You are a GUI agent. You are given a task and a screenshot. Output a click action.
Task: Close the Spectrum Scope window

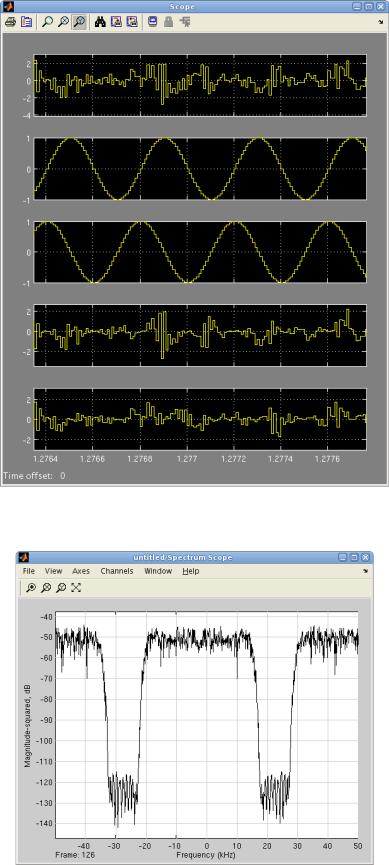365,557
